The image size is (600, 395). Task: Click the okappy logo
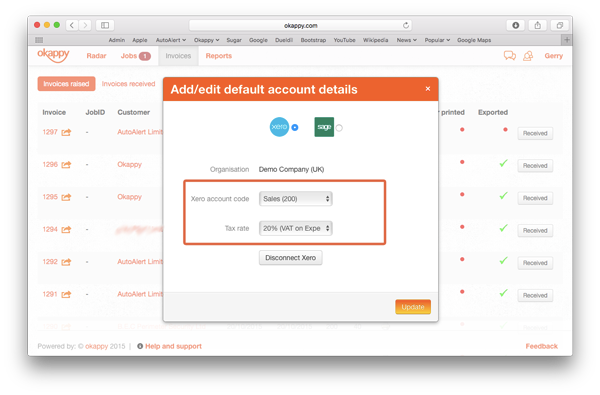(x=53, y=55)
